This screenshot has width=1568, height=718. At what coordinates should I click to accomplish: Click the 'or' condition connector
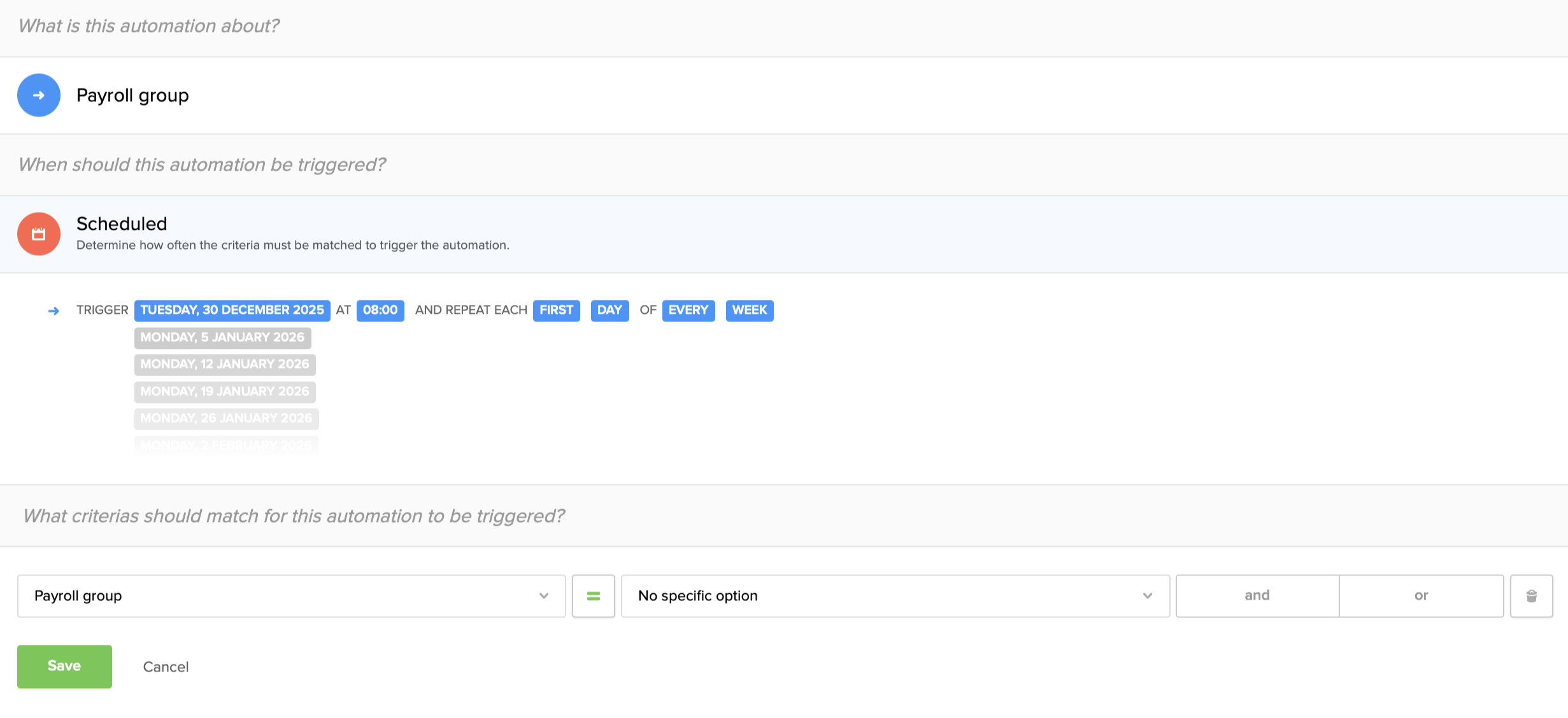1421,595
